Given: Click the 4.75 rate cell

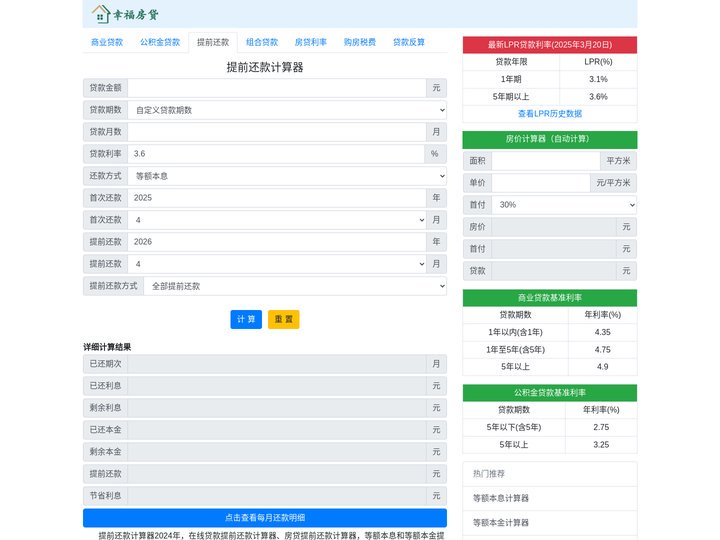Looking at the screenshot, I should click(602, 350).
